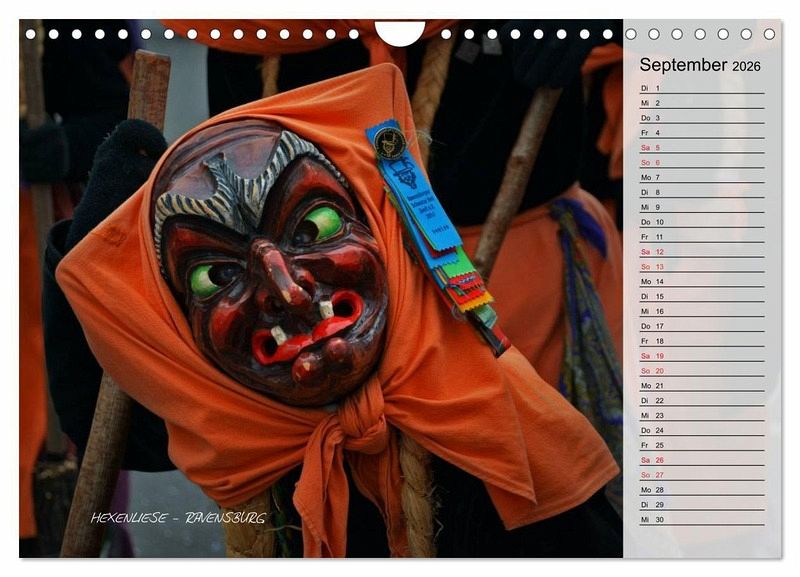This screenshot has width=800, height=577.
Task: Click the September 2026 heading
Action: (x=700, y=65)
